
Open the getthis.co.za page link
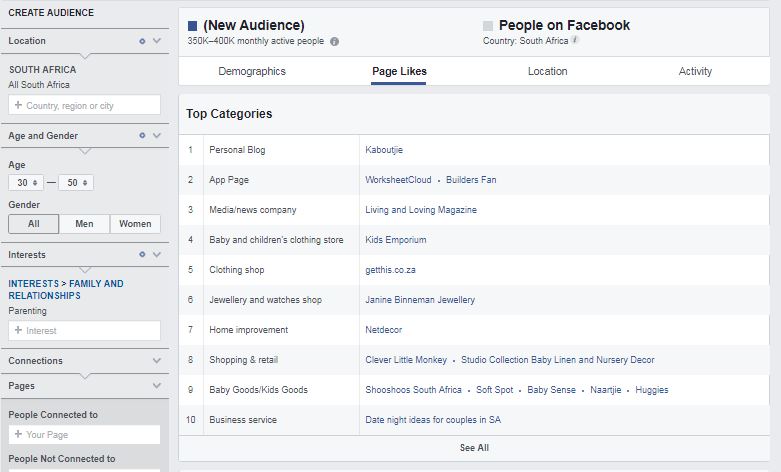[x=390, y=270]
